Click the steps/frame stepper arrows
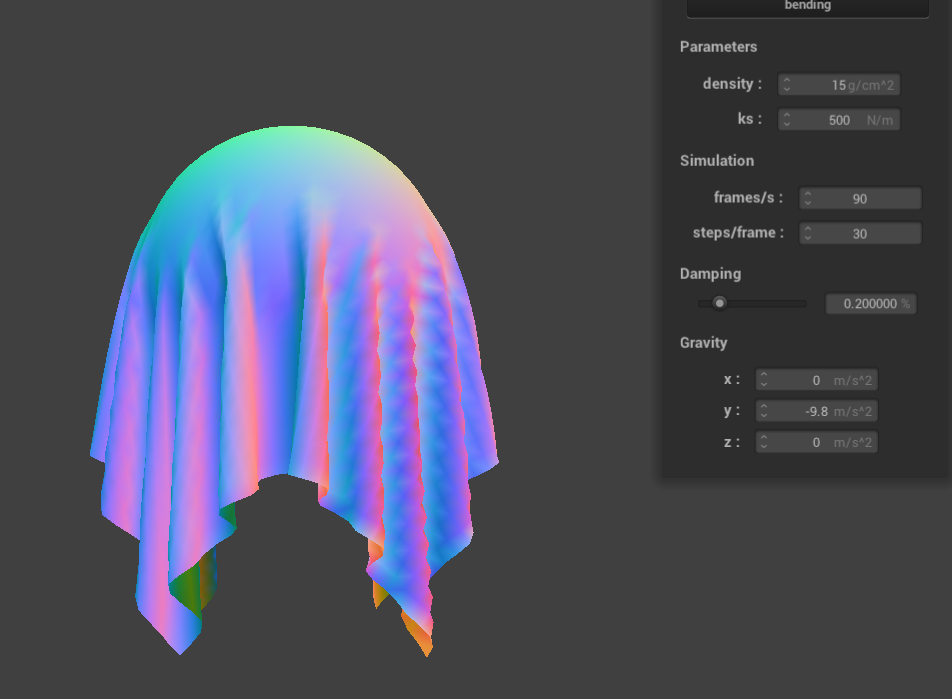952x699 pixels. tap(808, 234)
